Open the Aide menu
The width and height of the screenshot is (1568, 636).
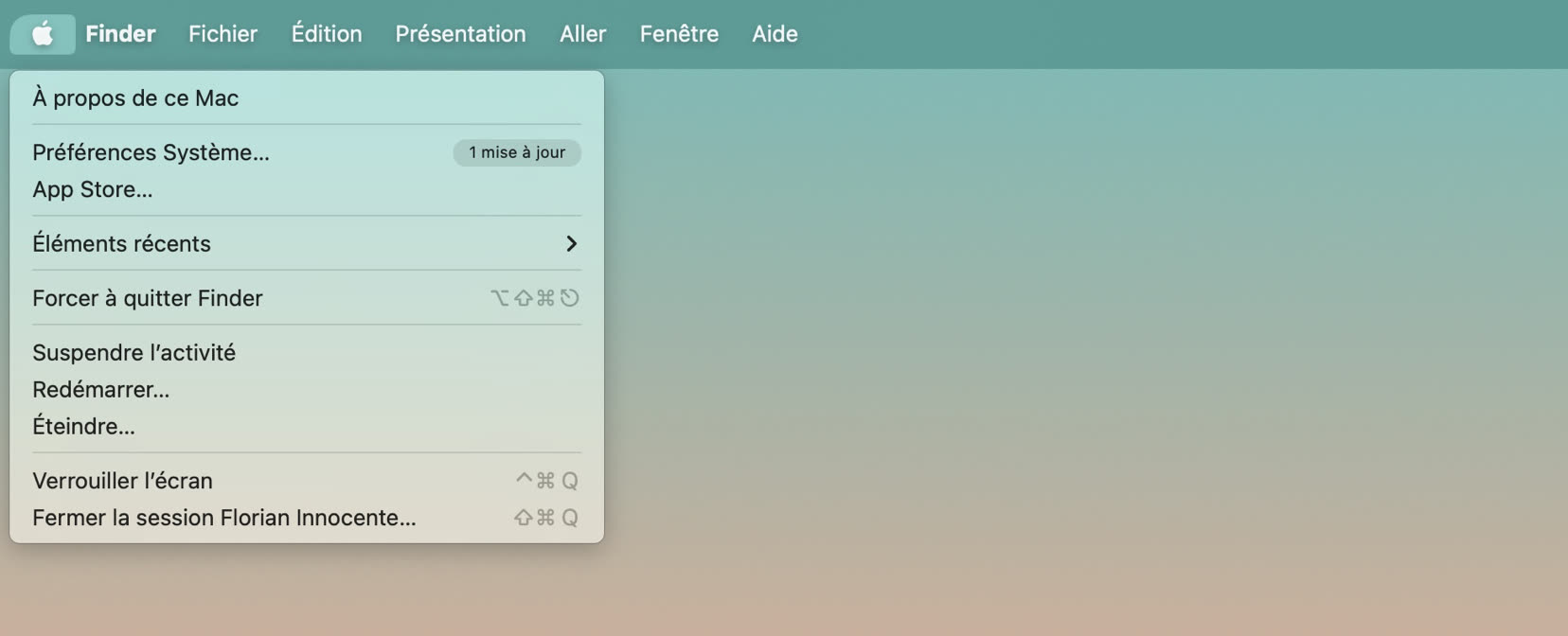[x=775, y=34]
